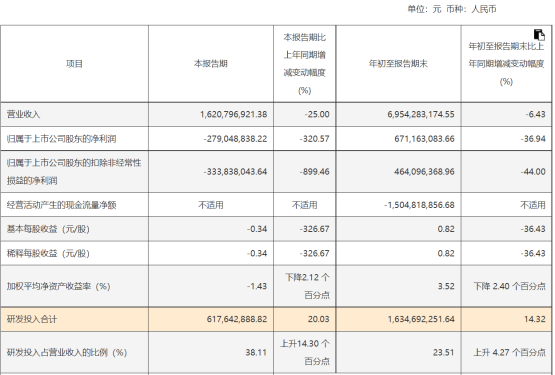The width and height of the screenshot is (555, 375).
Task: Select the 营业收入 row label
Action: coord(23,114)
